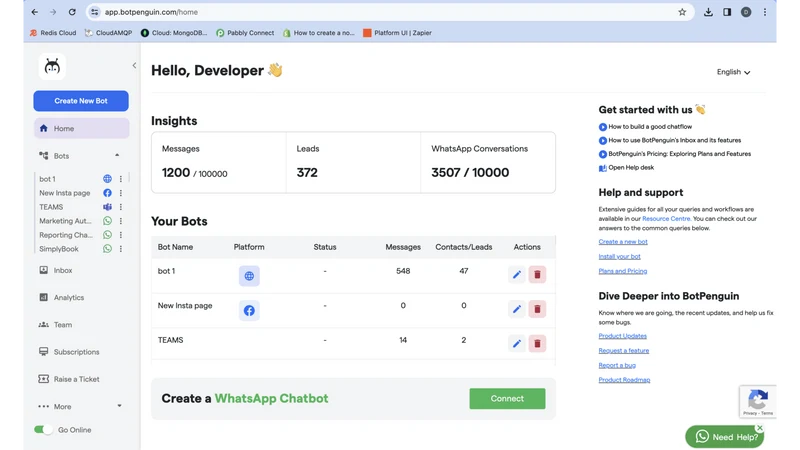The image size is (800, 450).
Task: Click WhatsApp icon beside Marketing Aut...
Action: [107, 221]
